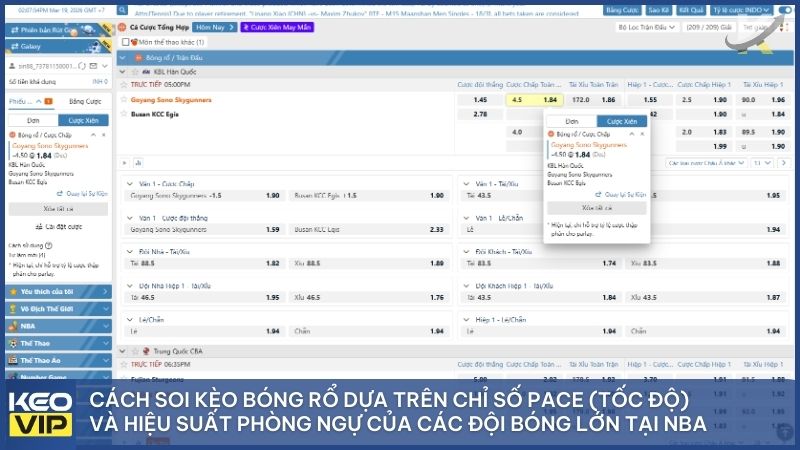
Task: Select Đơn single bet mode in left slip
Action: click(x=32, y=119)
